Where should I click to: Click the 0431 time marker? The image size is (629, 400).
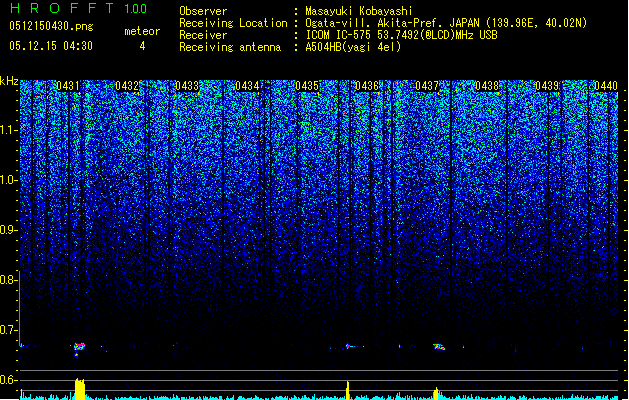pos(68,86)
